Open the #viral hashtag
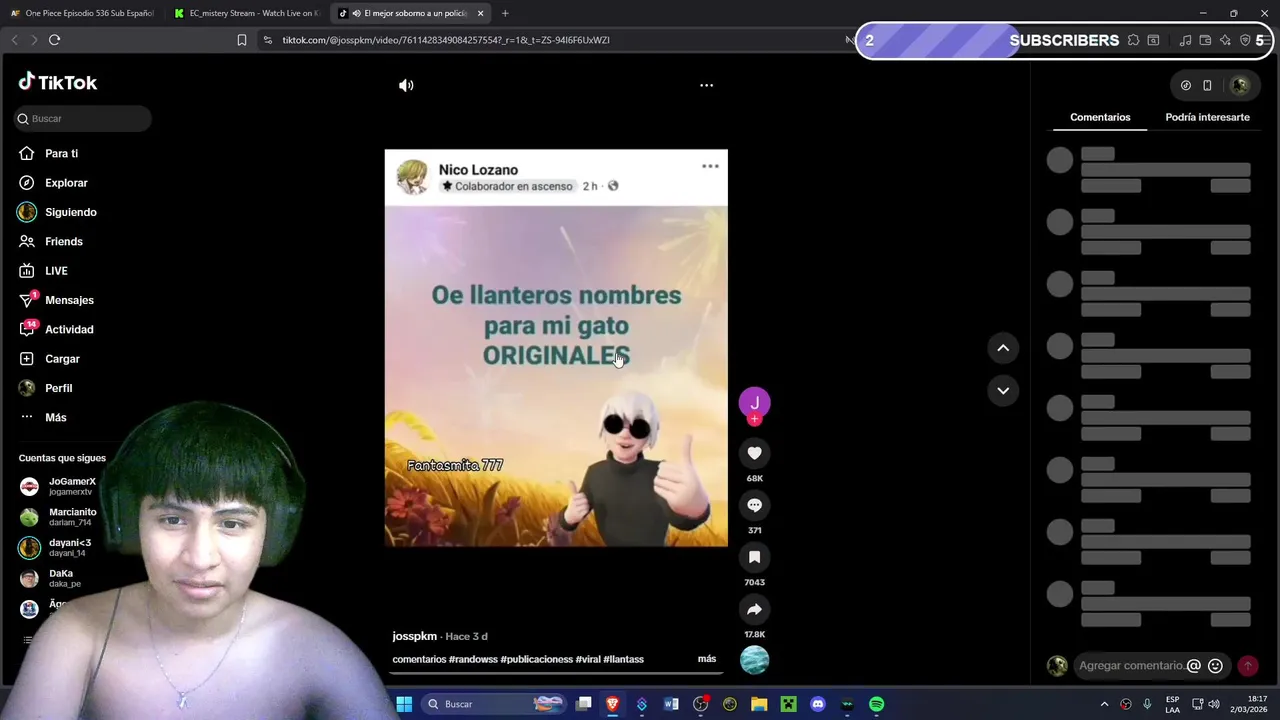Viewport: 1280px width, 720px height. point(588,659)
